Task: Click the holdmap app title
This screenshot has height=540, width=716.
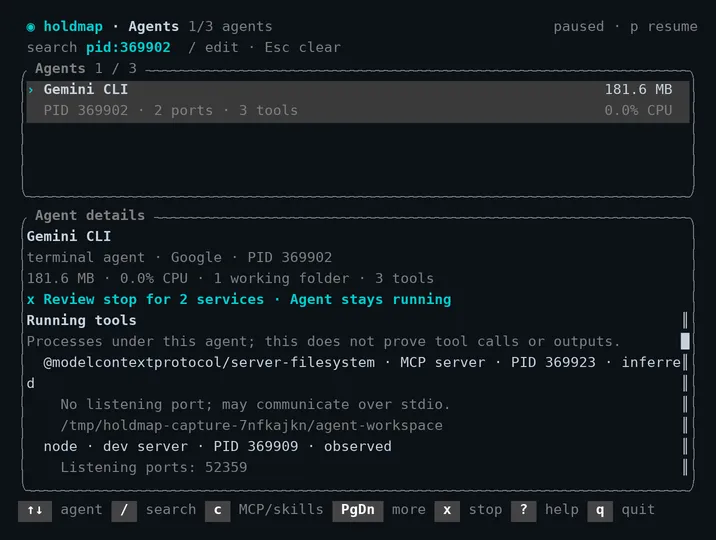Action: point(73,26)
